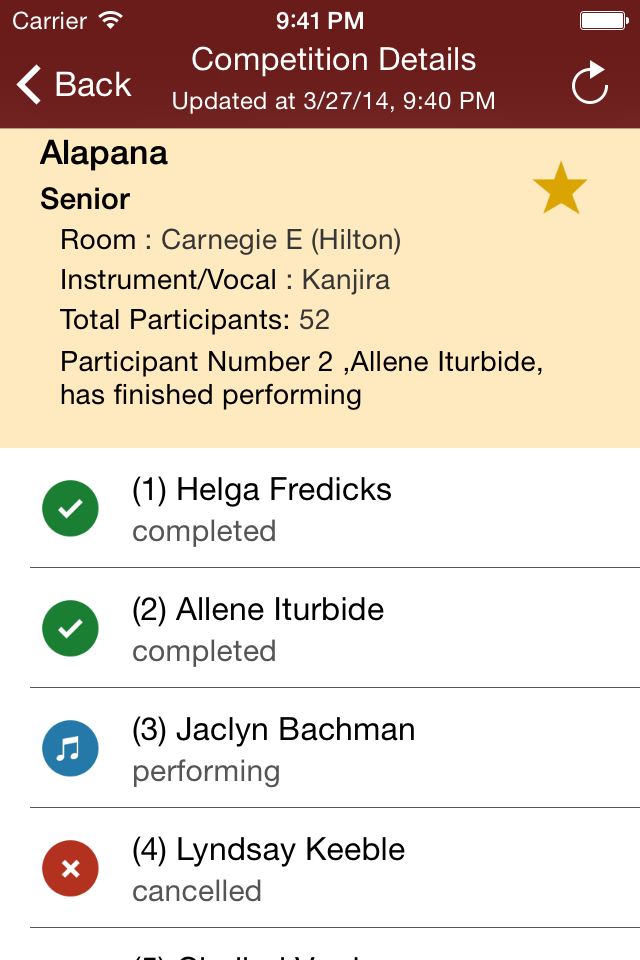The image size is (640, 960).
Task: Tap blue music note performing icon
Action: tap(70, 748)
